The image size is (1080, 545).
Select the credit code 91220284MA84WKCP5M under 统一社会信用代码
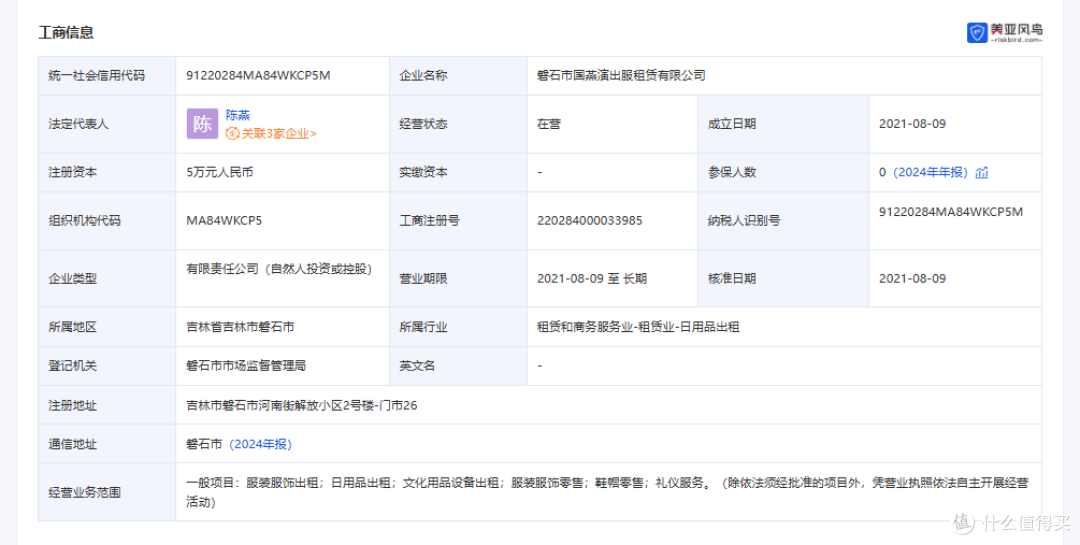point(258,76)
